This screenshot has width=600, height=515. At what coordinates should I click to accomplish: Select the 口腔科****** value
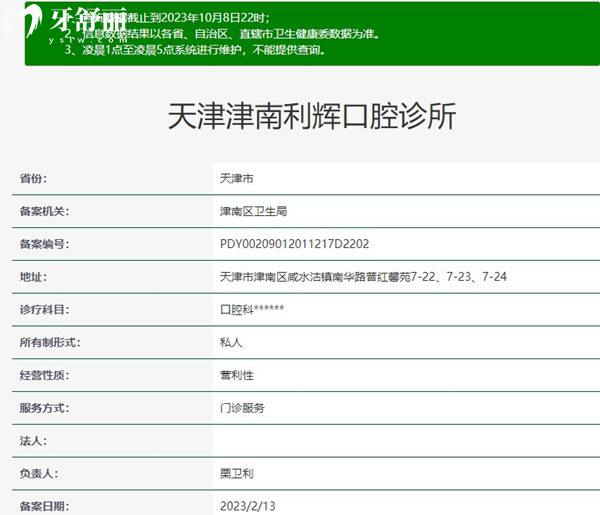click(x=252, y=309)
